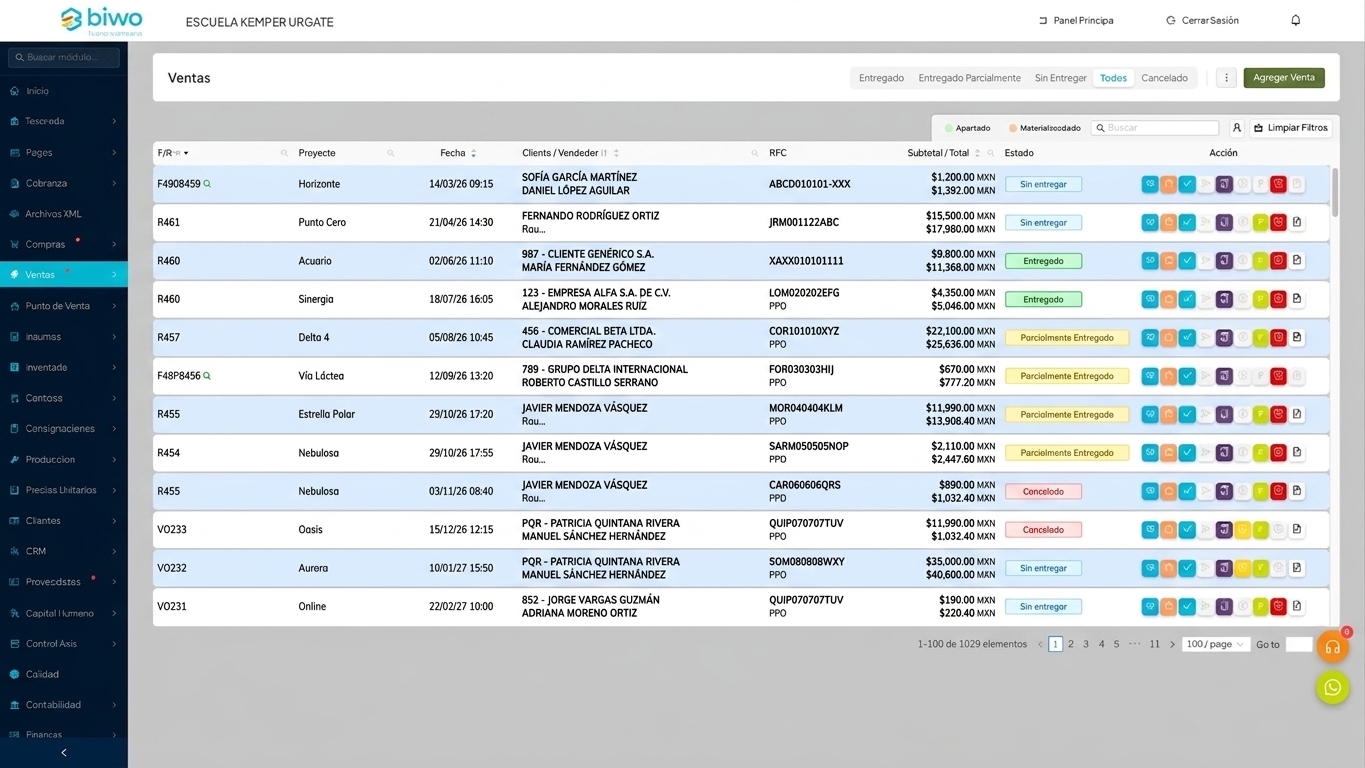Open the 100 / page size dropdown
Image resolution: width=1365 pixels, height=768 pixels.
point(1216,644)
